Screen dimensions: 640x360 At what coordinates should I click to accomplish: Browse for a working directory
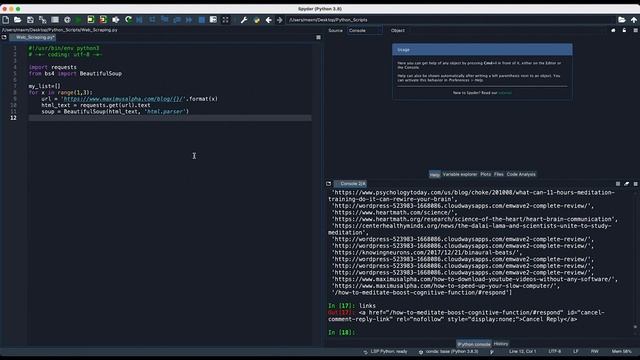(622, 20)
